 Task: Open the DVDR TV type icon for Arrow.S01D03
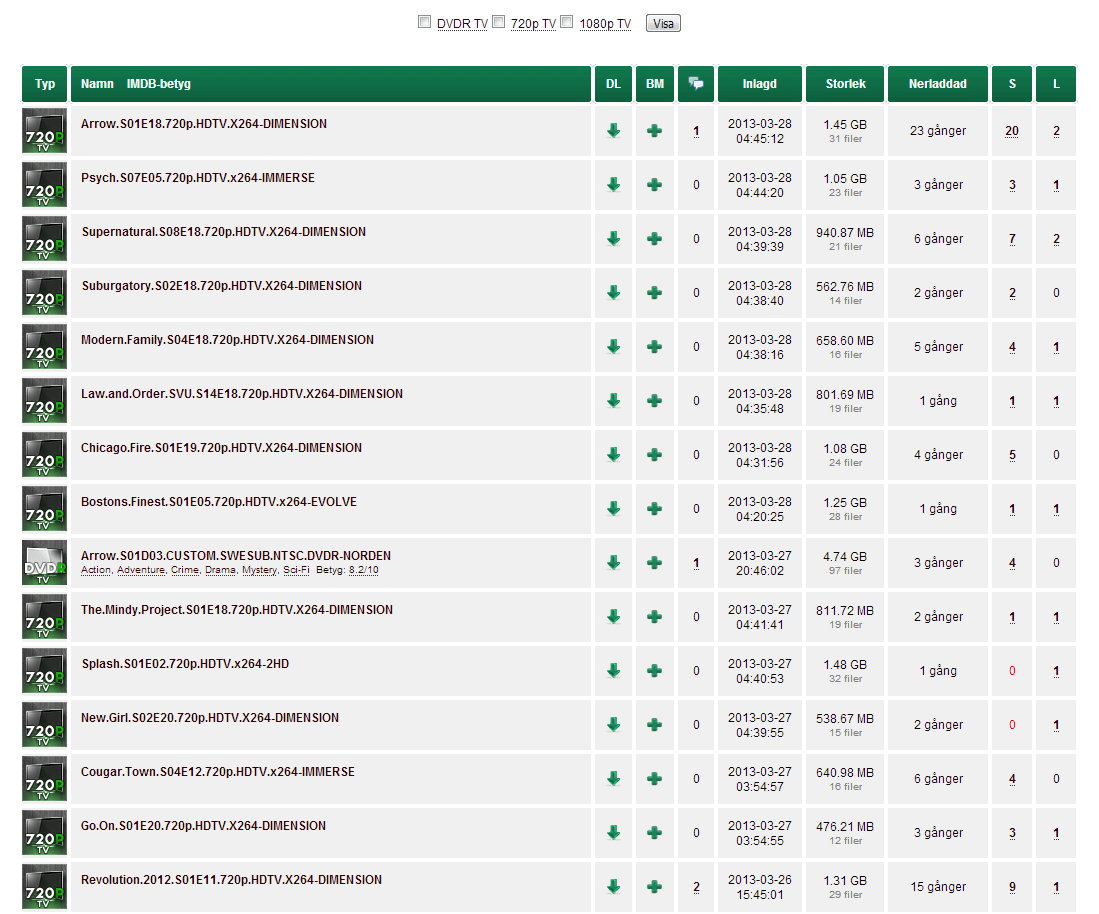coord(44,562)
